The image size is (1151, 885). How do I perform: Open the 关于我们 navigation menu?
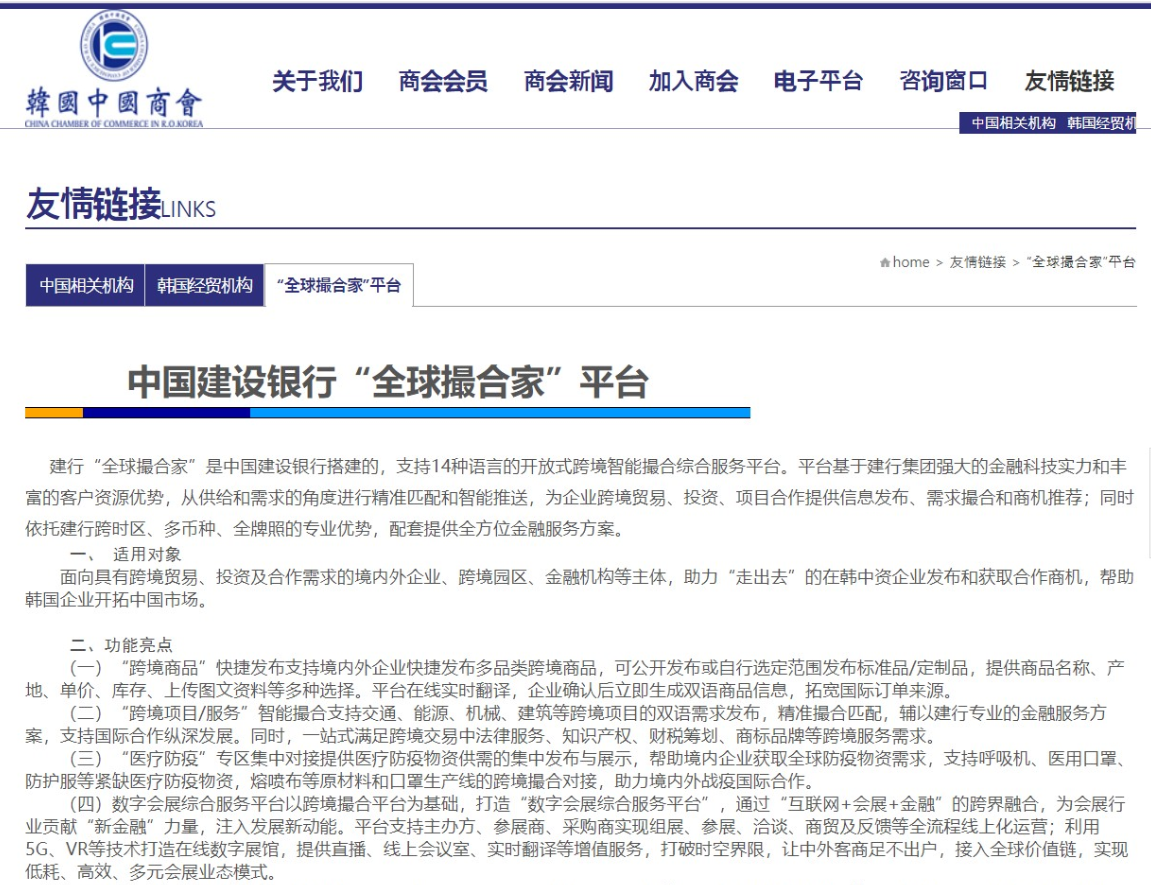pyautogui.click(x=318, y=81)
